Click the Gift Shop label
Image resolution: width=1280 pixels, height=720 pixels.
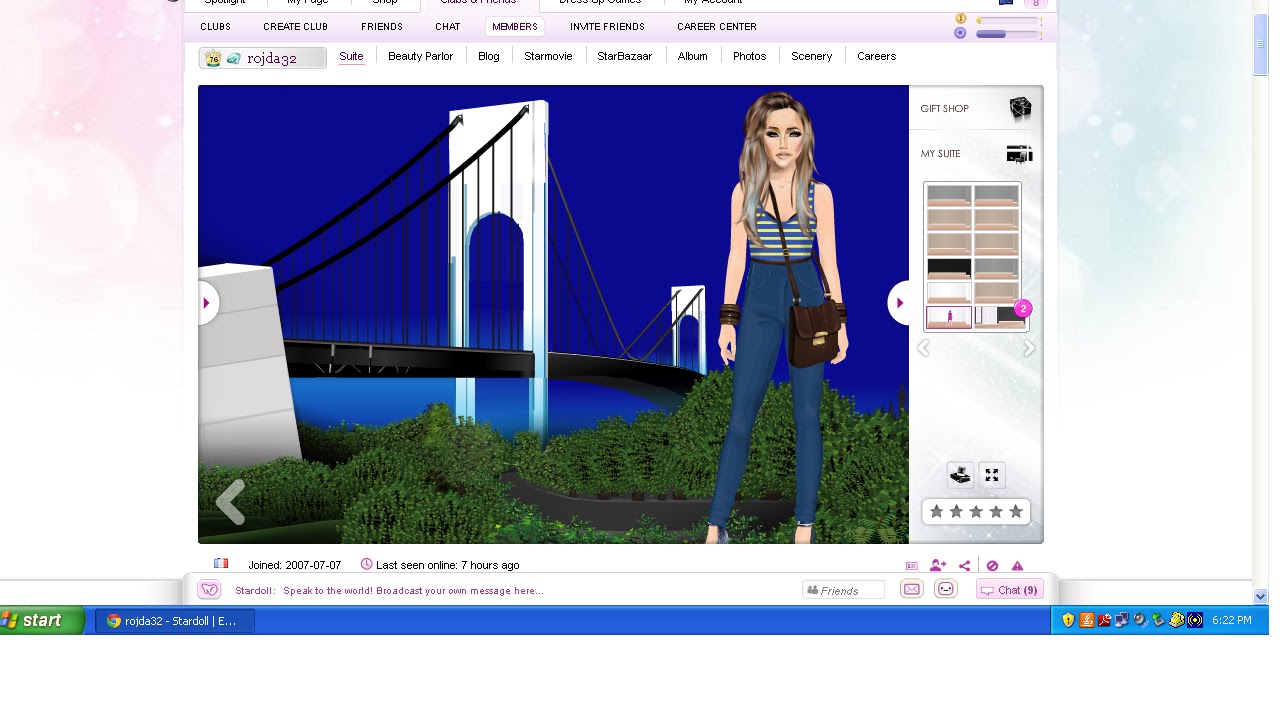(944, 108)
